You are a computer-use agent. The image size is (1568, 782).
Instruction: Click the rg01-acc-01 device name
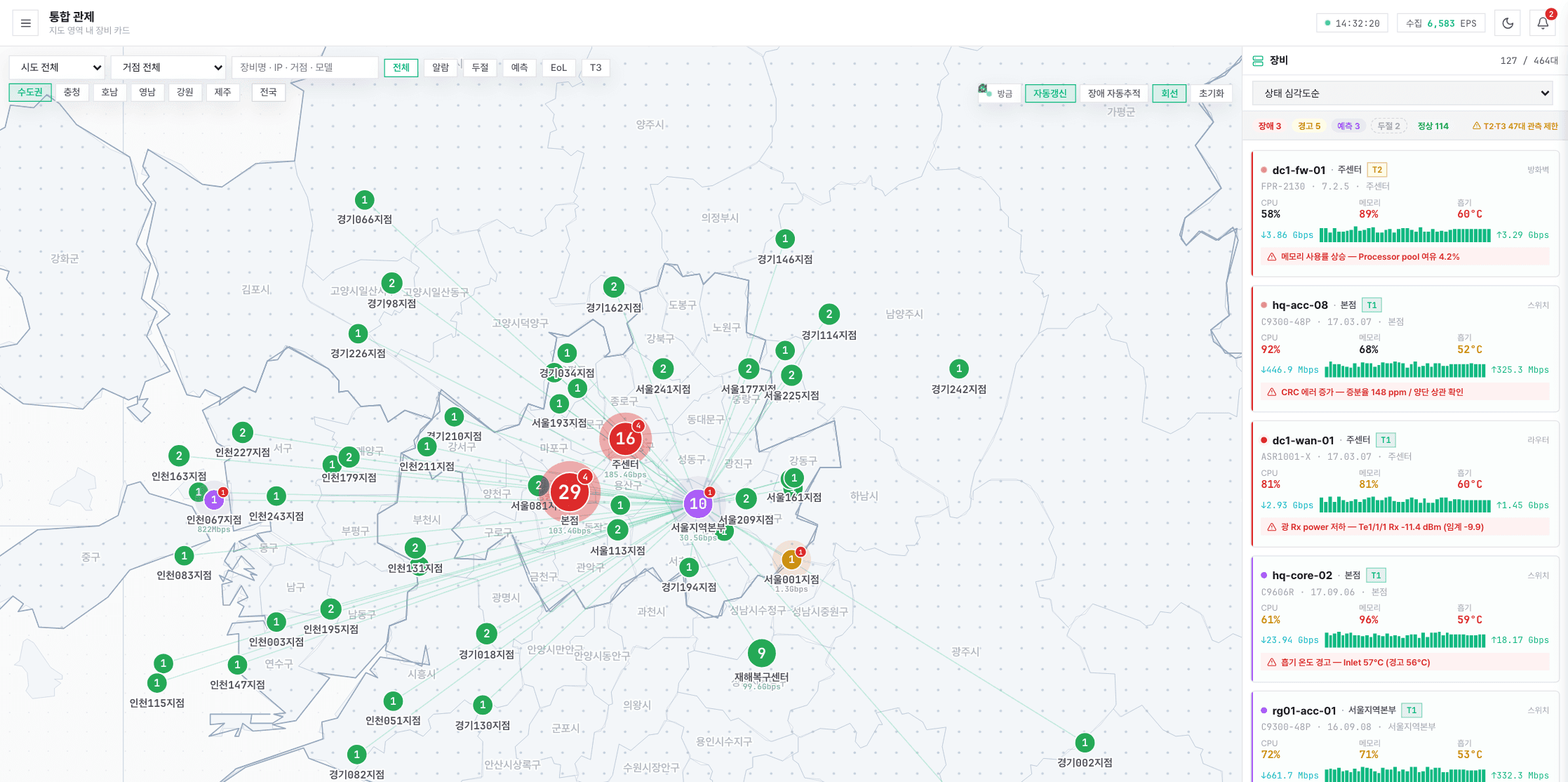coord(1304,710)
